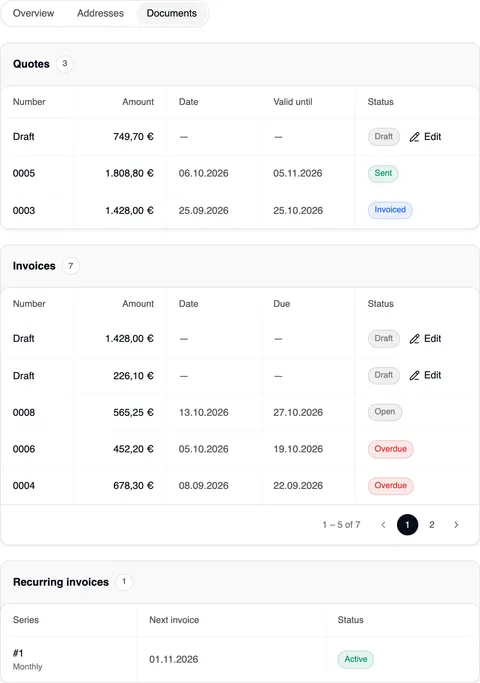The image size is (480, 683).
Task: Click the next invoice date 01.11.2026
Action: pos(174,659)
